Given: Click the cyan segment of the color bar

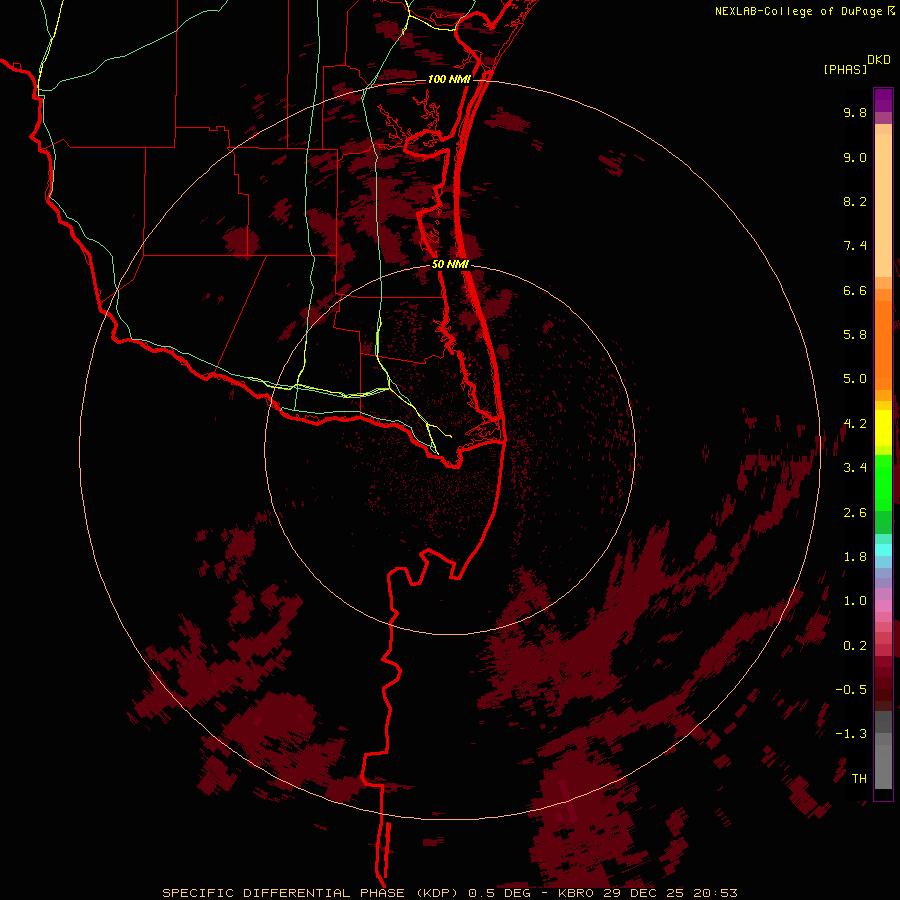Looking at the screenshot, I should pyautogui.click(x=883, y=550).
